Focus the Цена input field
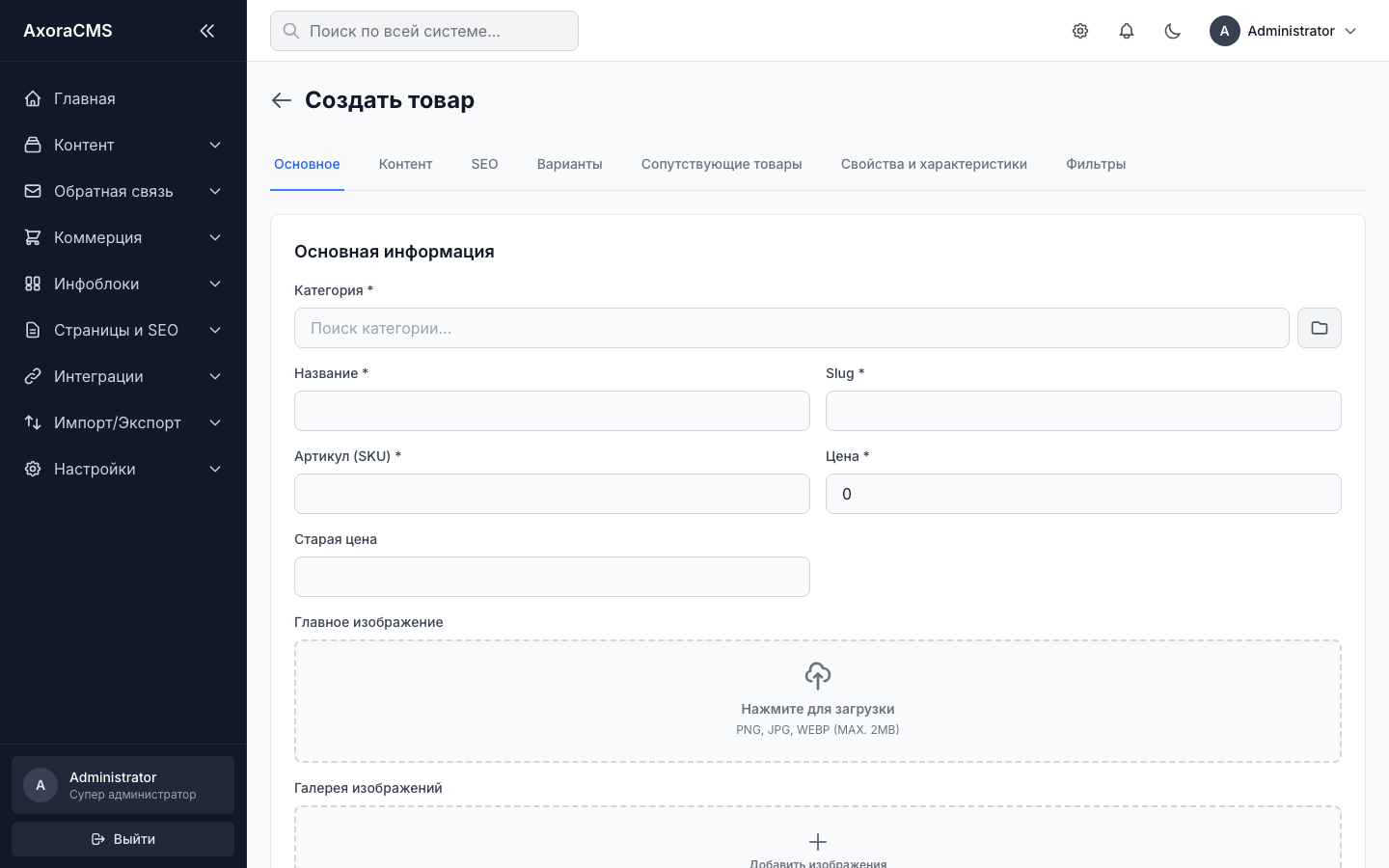This screenshot has height=868, width=1389. coord(1083,494)
